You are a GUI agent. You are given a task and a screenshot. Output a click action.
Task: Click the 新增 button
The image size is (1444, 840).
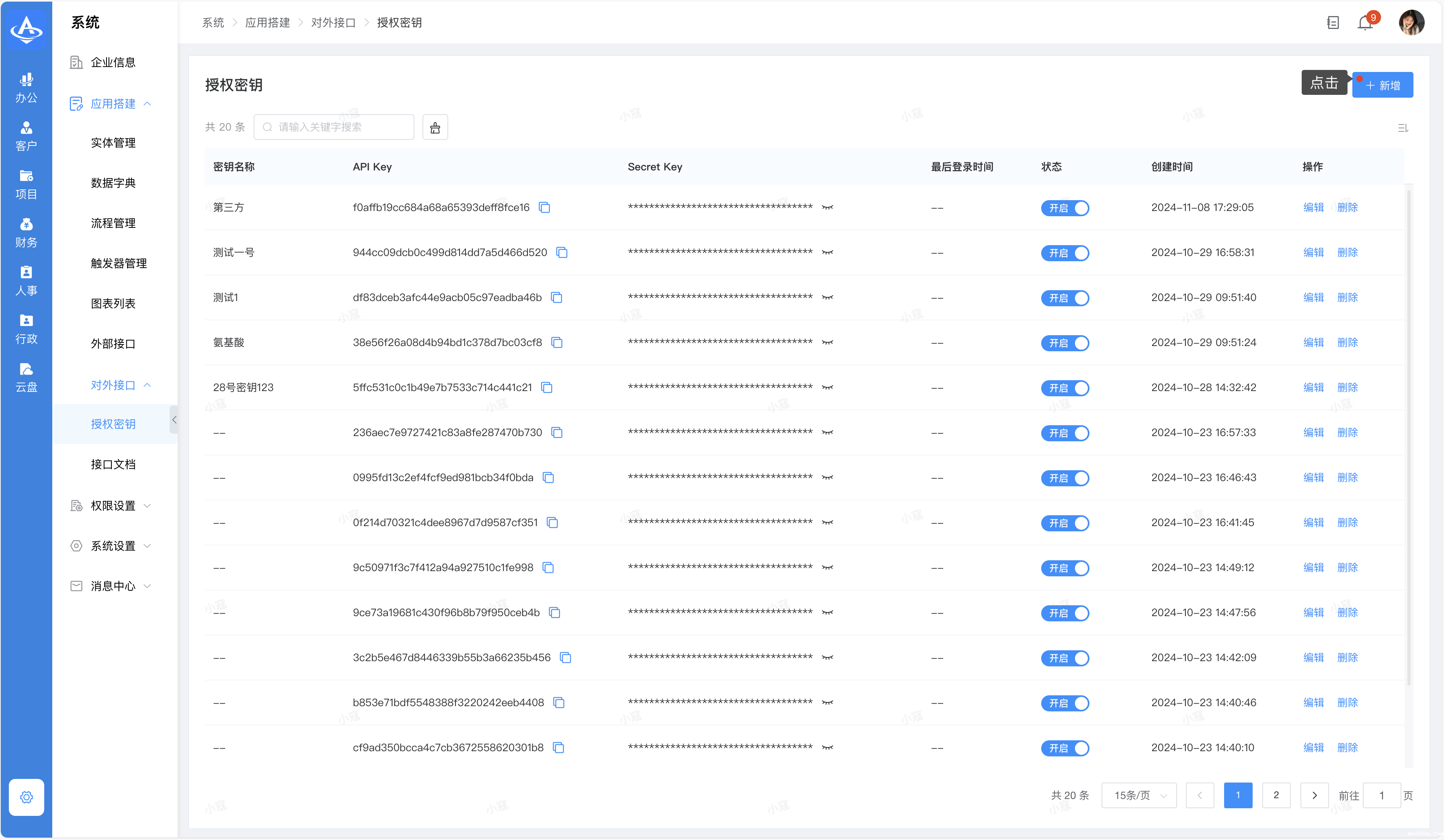pyautogui.click(x=1382, y=85)
